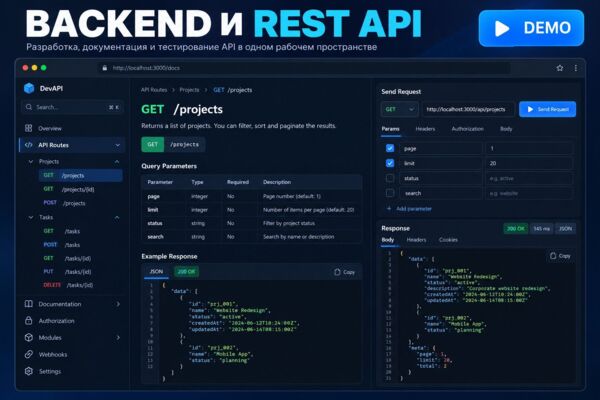Click the search magnifier icon in sidebar
Image resolution: width=600 pixels, height=400 pixels.
[x=29, y=107]
